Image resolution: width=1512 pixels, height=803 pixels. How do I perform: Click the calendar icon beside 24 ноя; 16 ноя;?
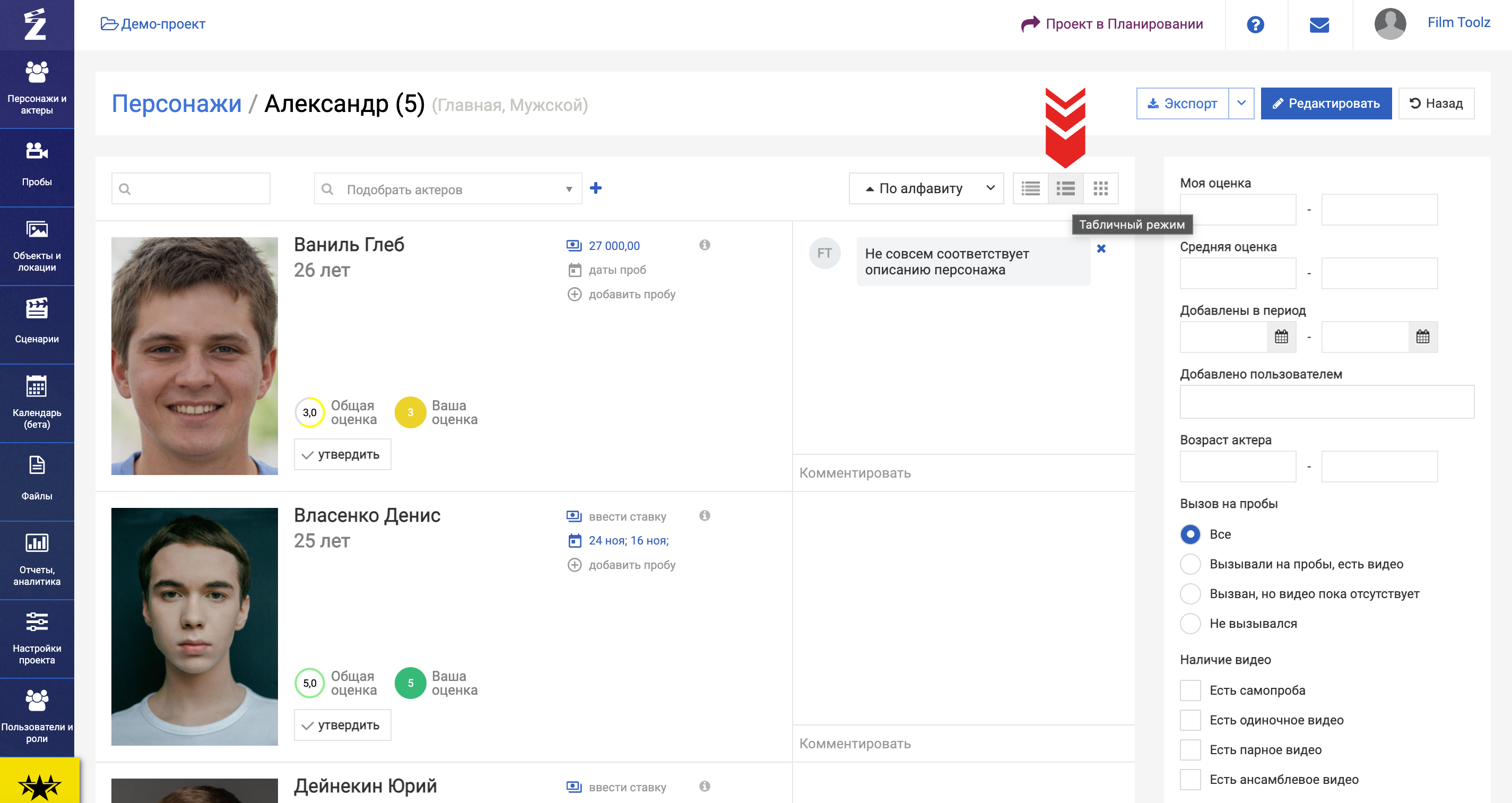(575, 541)
